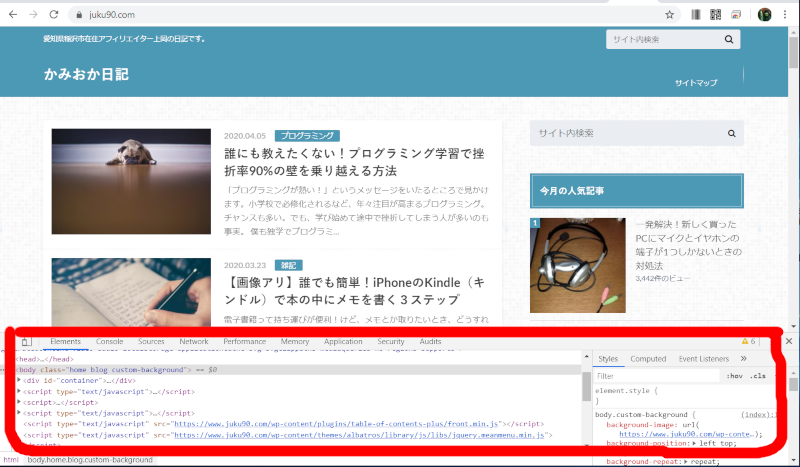800x467 pixels.
Task: Click the Elements panel vertical scrollbar thumb
Action: click(x=586, y=386)
